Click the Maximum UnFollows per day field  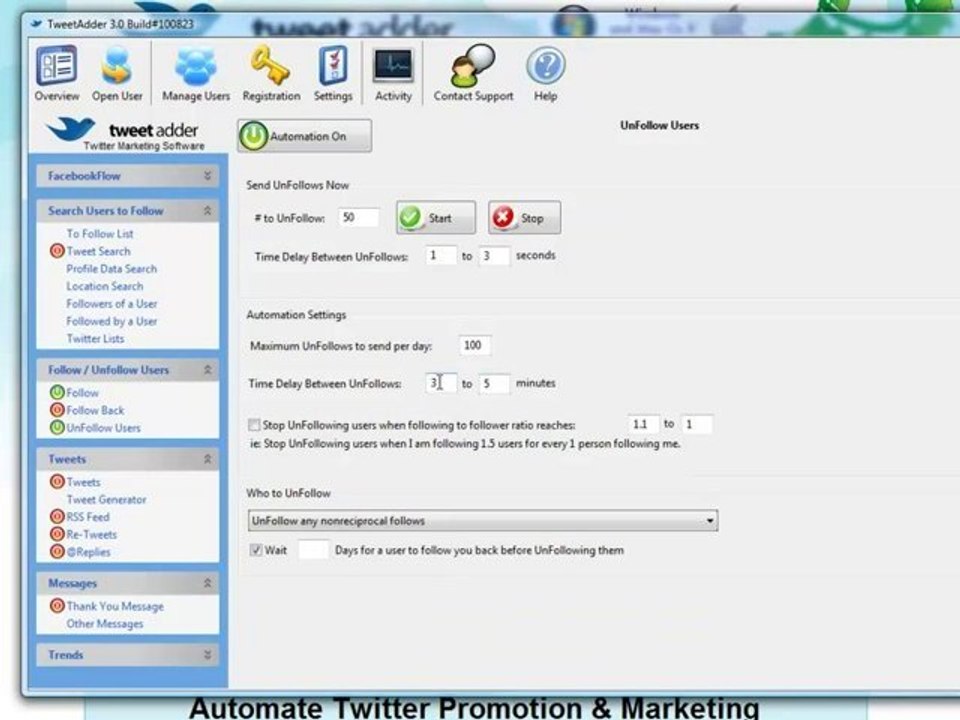pos(474,345)
